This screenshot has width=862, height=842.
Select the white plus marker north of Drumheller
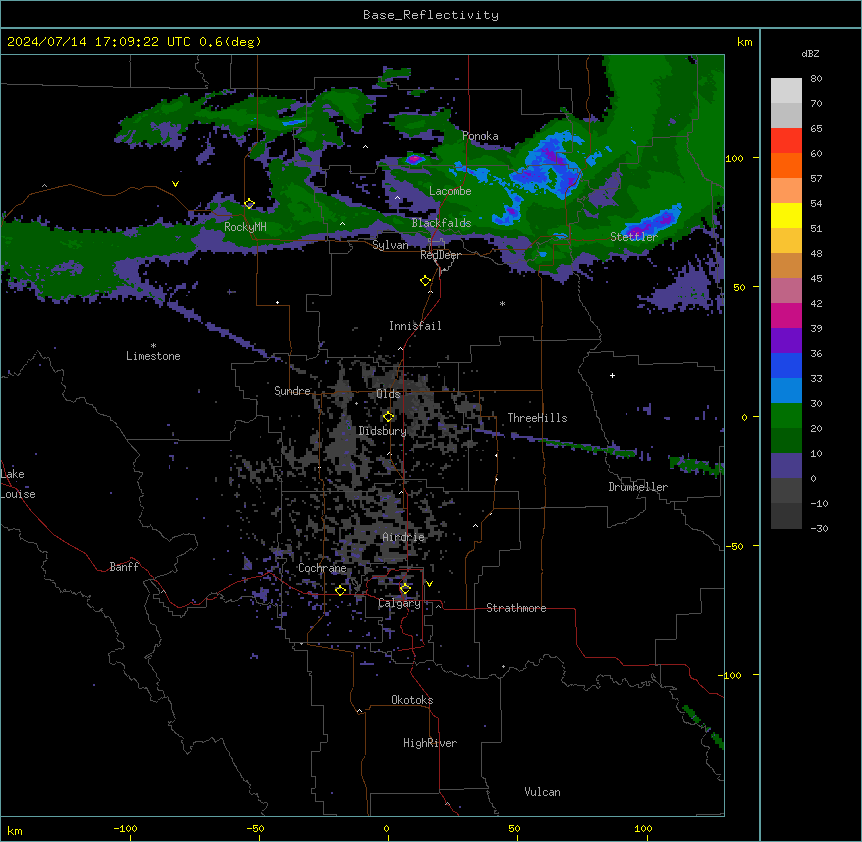pyautogui.click(x=612, y=375)
